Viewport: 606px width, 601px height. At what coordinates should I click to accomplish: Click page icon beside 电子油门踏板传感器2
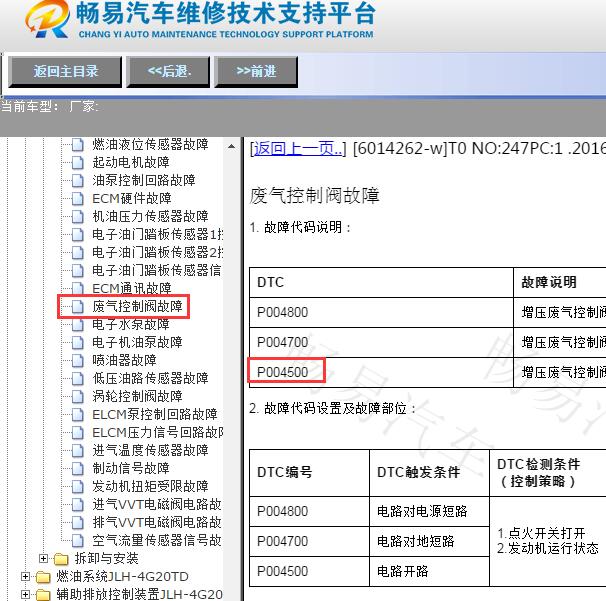click(x=78, y=253)
